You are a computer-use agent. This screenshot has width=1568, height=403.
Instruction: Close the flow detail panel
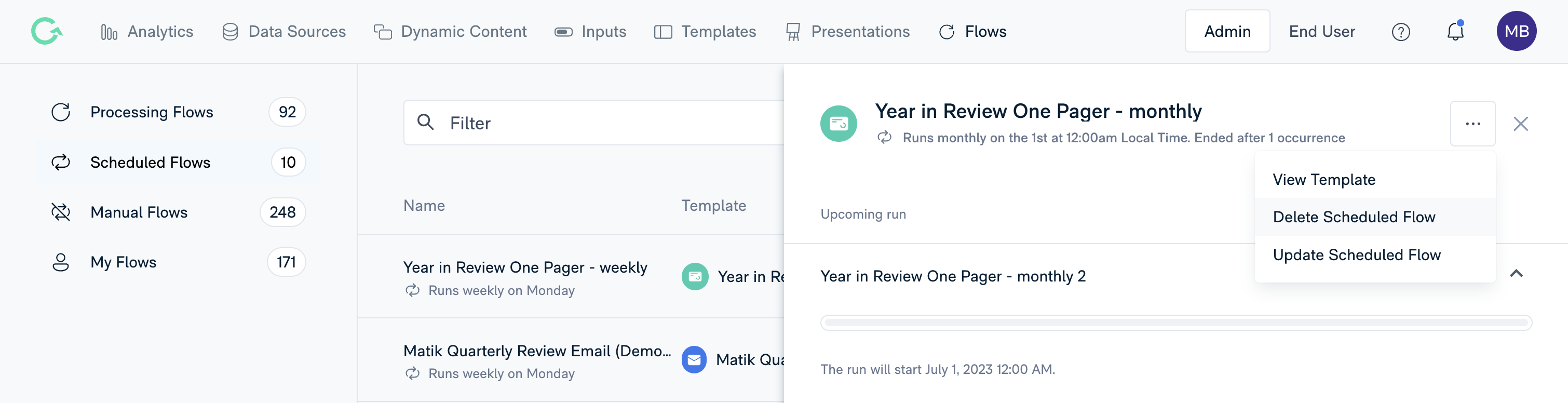pyautogui.click(x=1521, y=124)
